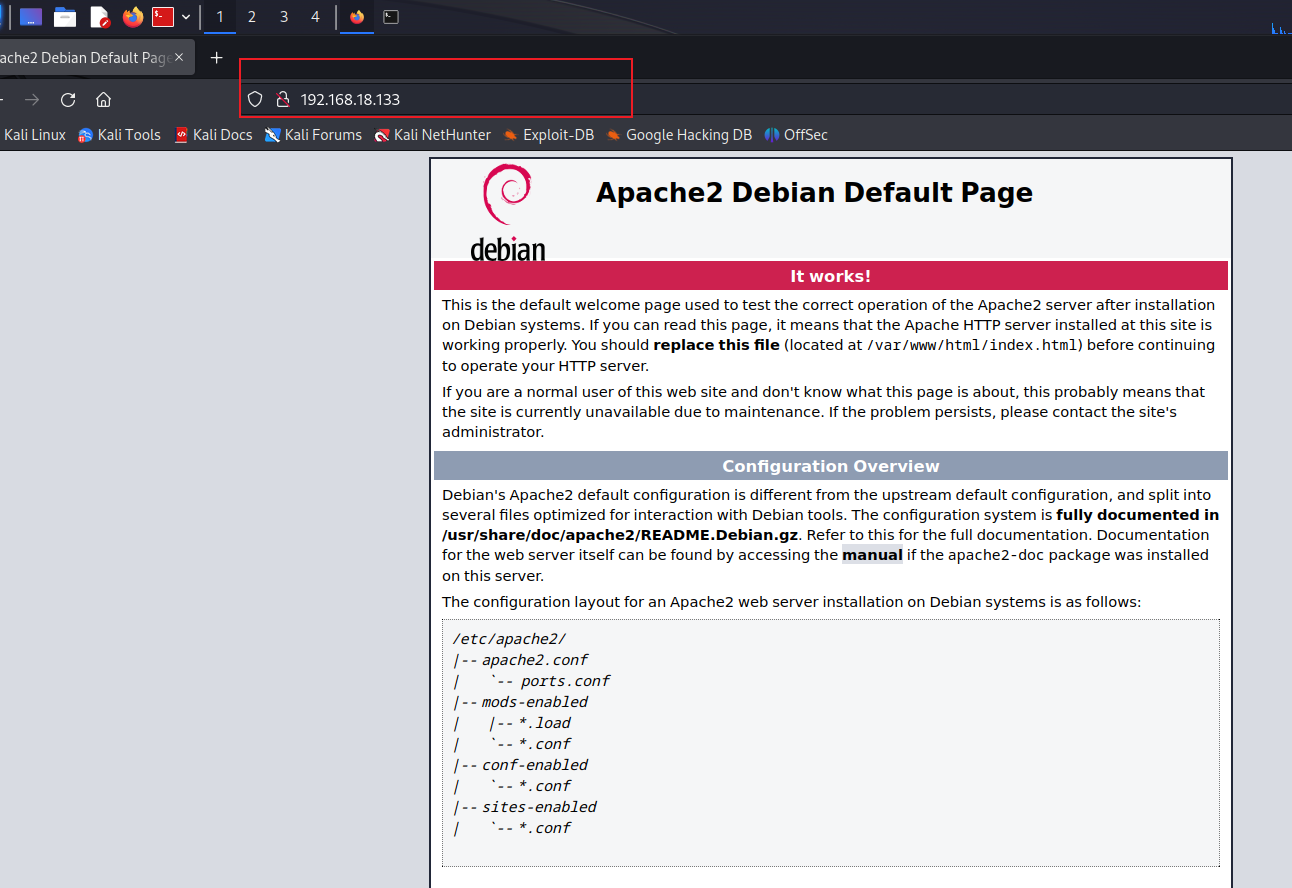Click the mods-enabled line in tree
The height and width of the screenshot is (888, 1292).
pos(535,702)
